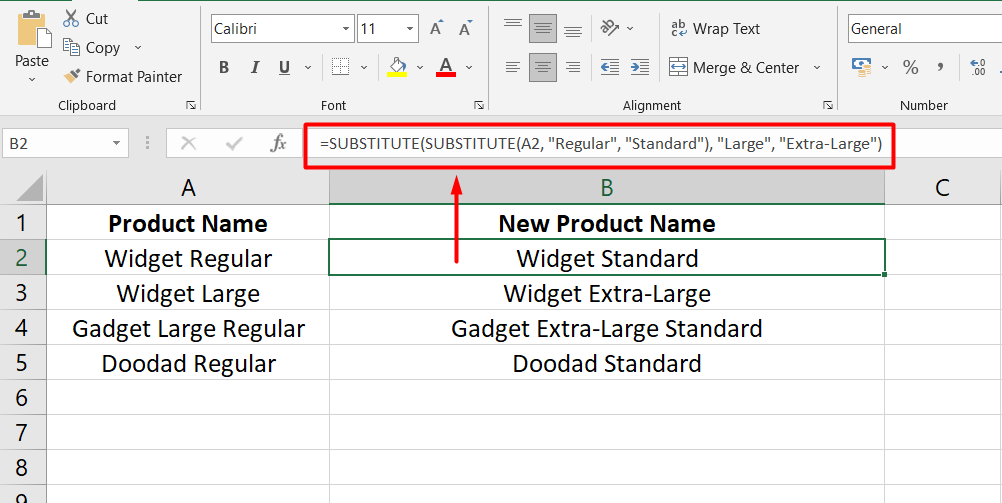This screenshot has width=1002, height=503.
Task: Click into the Name Box showing B2
Action: (54, 144)
